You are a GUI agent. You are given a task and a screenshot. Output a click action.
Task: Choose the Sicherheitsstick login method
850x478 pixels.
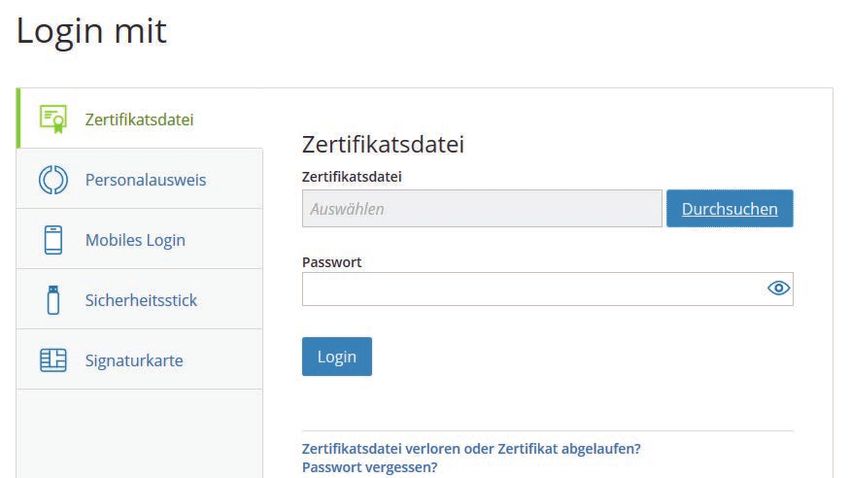(x=139, y=299)
